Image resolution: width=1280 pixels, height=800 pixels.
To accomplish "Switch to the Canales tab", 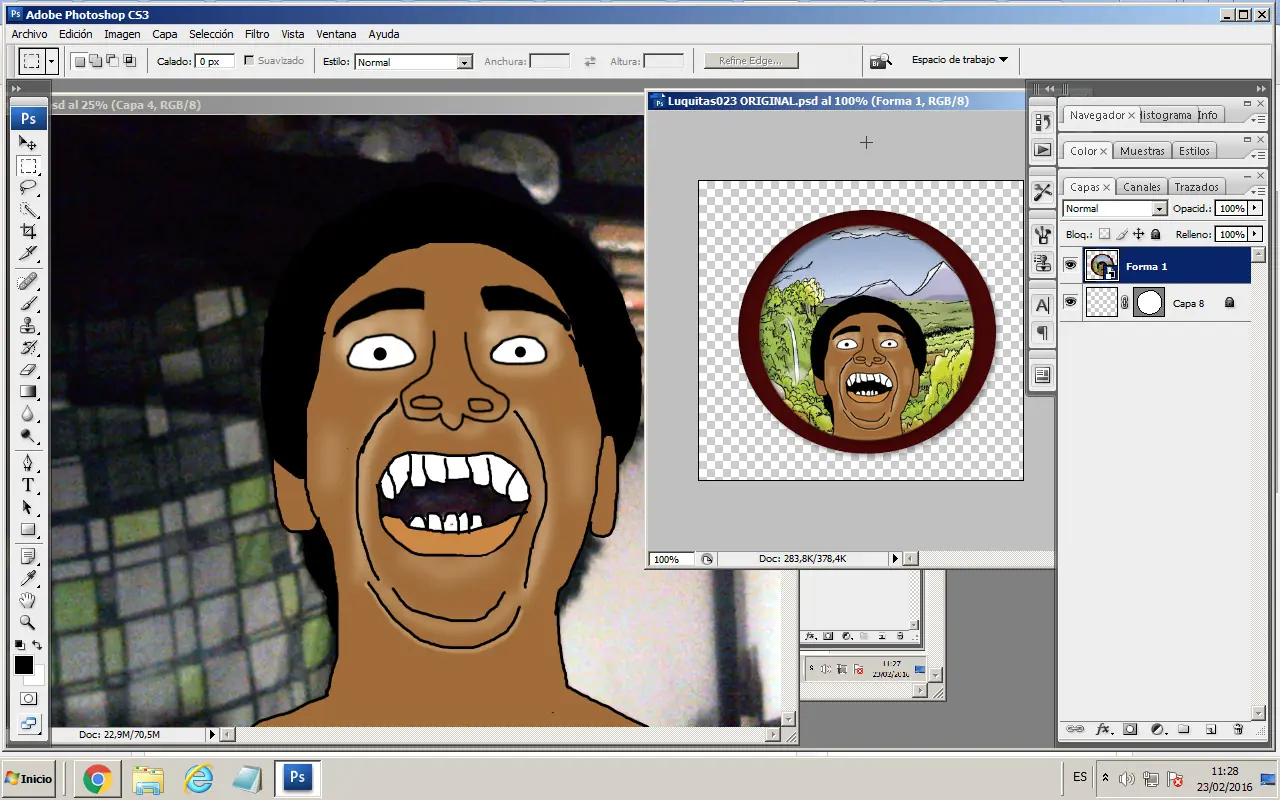I will [x=1142, y=187].
